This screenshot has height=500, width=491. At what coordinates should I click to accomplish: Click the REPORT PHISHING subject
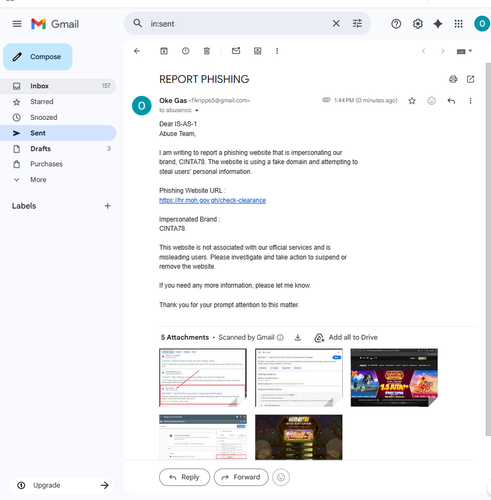[x=204, y=79]
